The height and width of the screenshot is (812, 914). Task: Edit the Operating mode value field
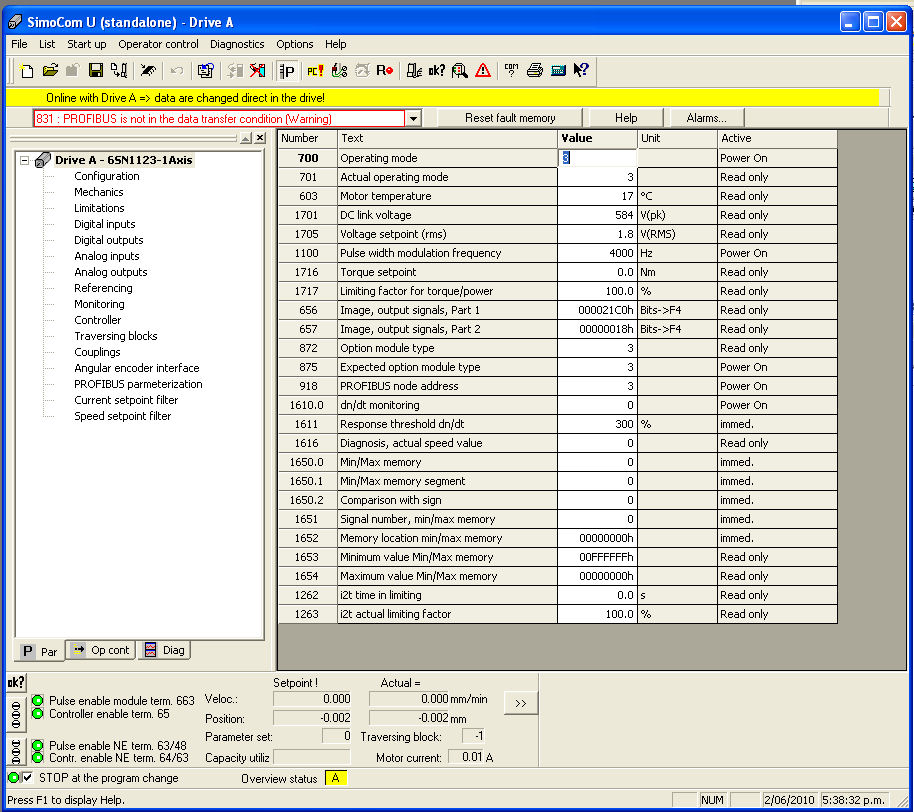[x=597, y=158]
